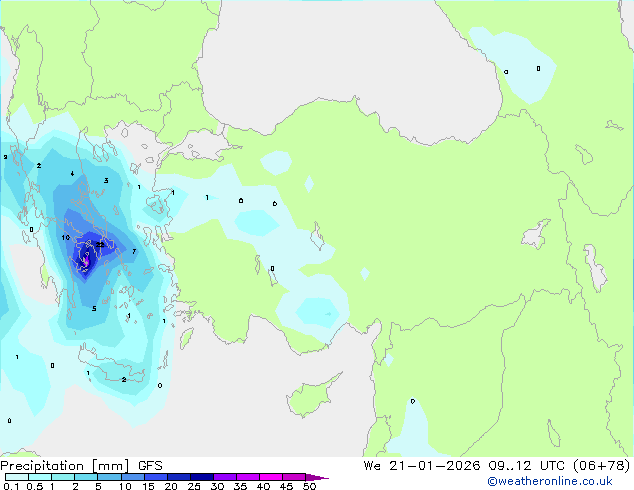Open the weatheronline.co.uk copyright link
The image size is (634, 490).
550,481
